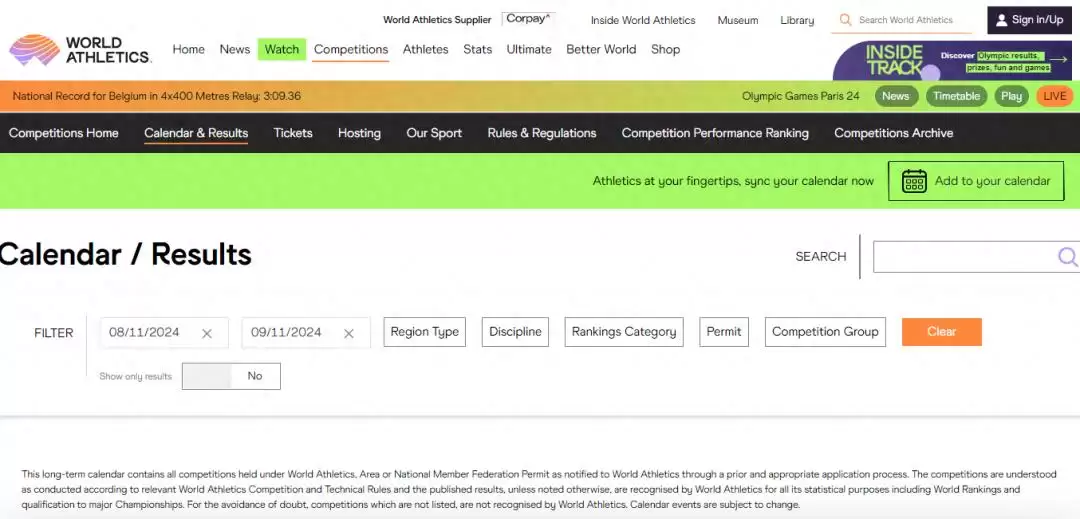
Task: Click the magnifier icon in top search
Action: click(x=845, y=20)
